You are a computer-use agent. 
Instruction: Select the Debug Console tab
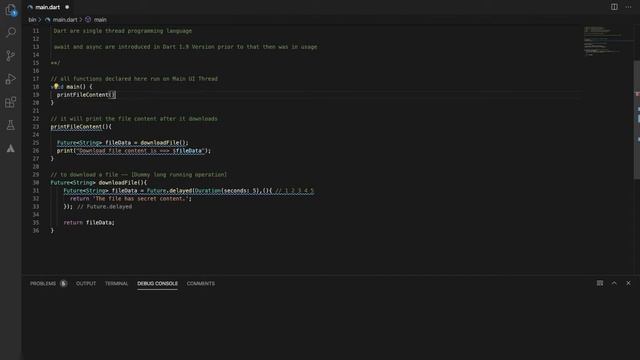(x=157, y=283)
